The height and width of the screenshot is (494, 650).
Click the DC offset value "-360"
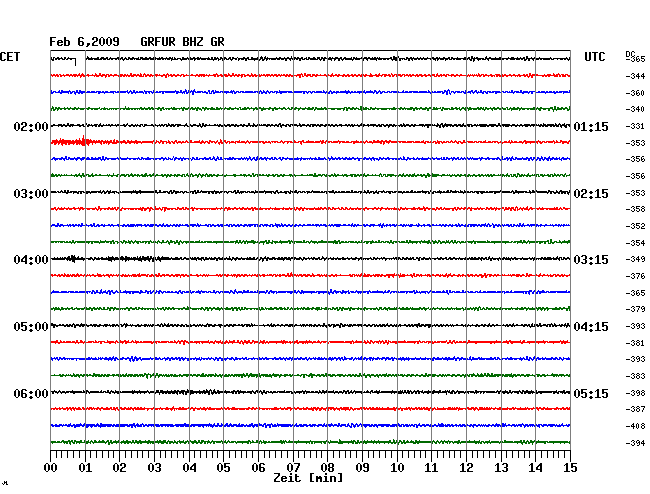pyautogui.click(x=635, y=93)
